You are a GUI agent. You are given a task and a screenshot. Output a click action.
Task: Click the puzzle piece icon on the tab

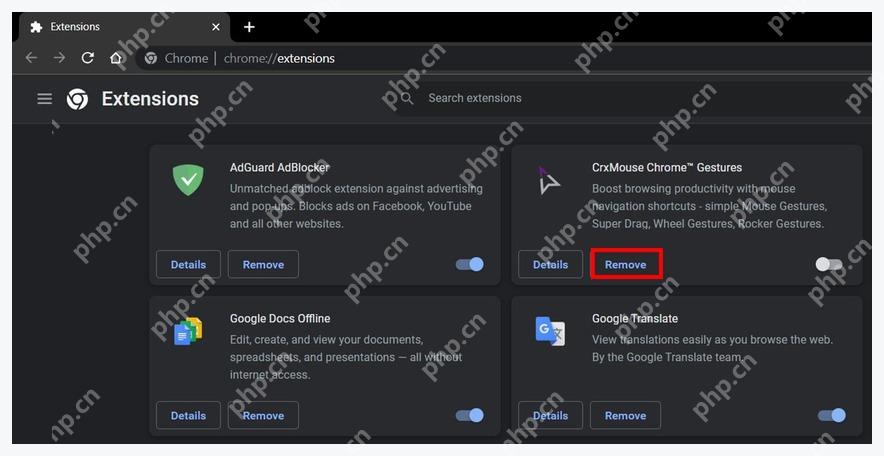click(x=36, y=26)
